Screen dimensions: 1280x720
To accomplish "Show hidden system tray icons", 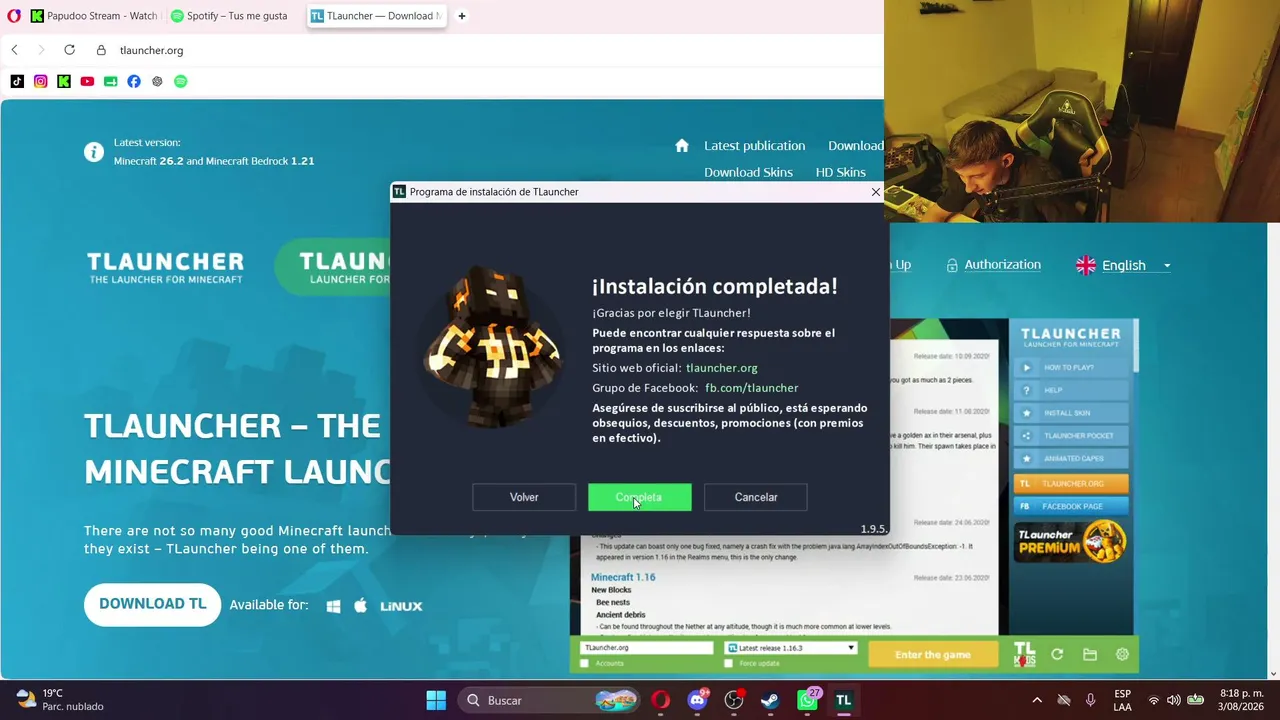I will tap(1037, 700).
